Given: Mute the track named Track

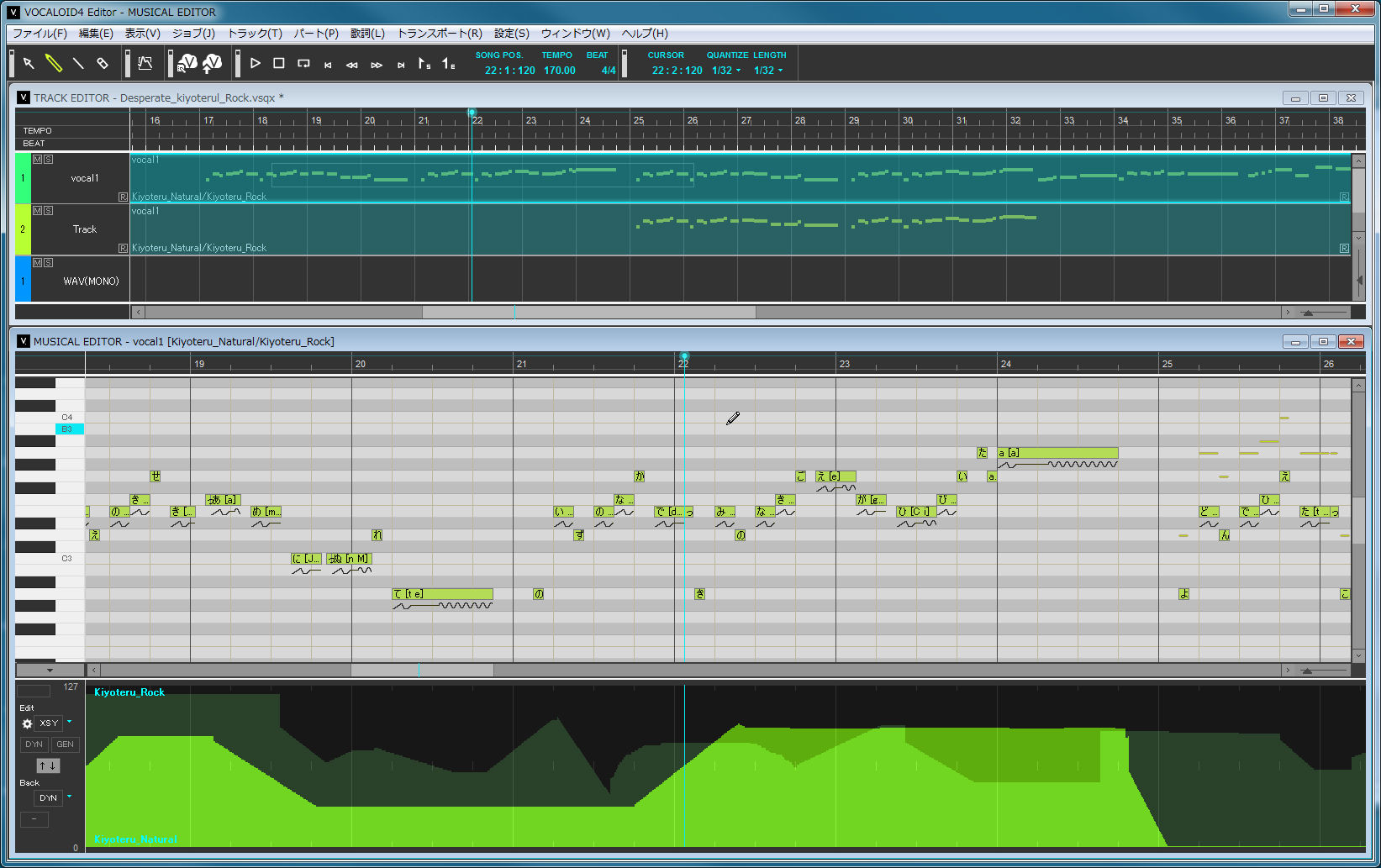Looking at the screenshot, I should (37, 210).
